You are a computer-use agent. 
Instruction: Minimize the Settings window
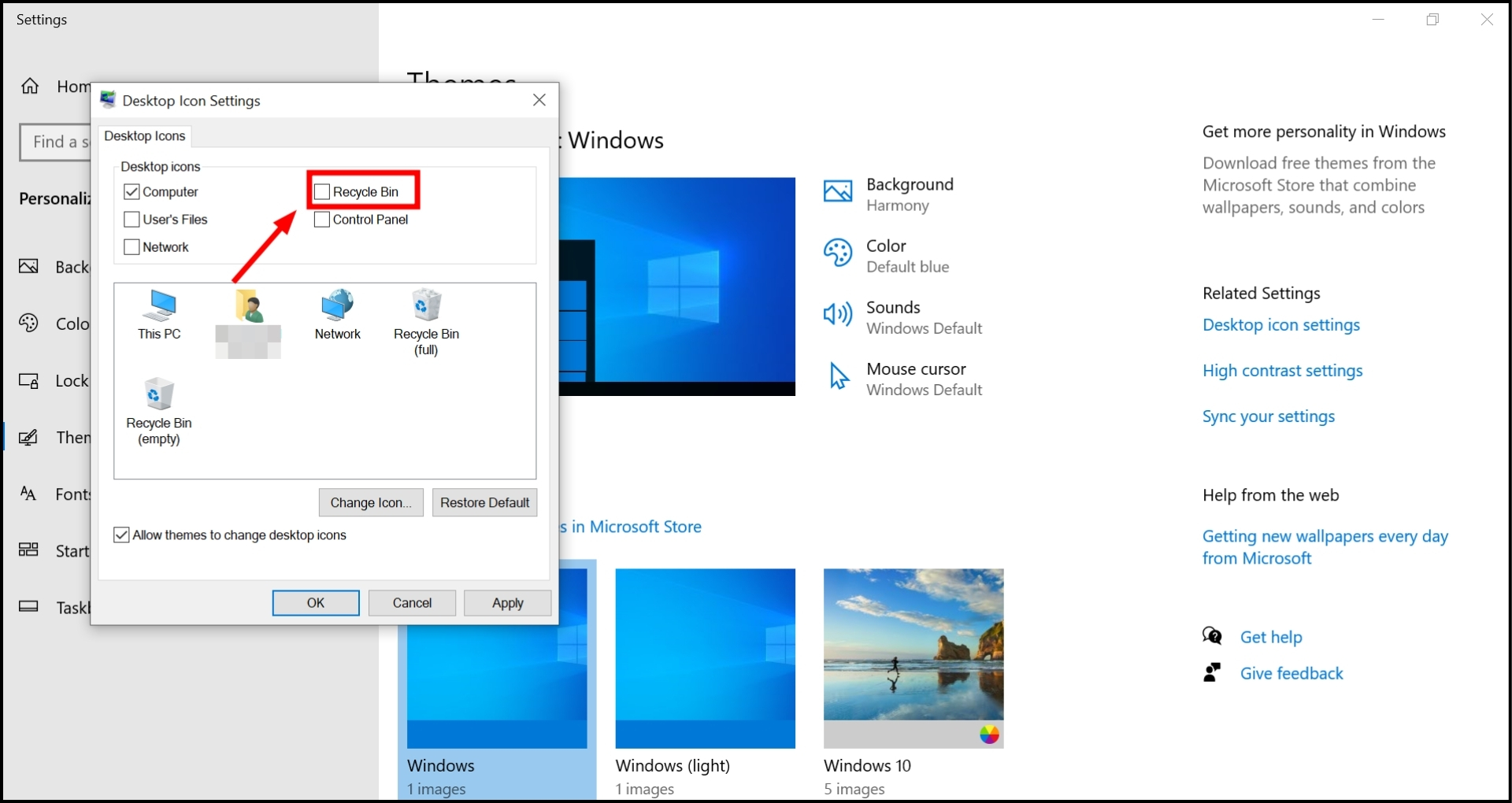click(1378, 20)
